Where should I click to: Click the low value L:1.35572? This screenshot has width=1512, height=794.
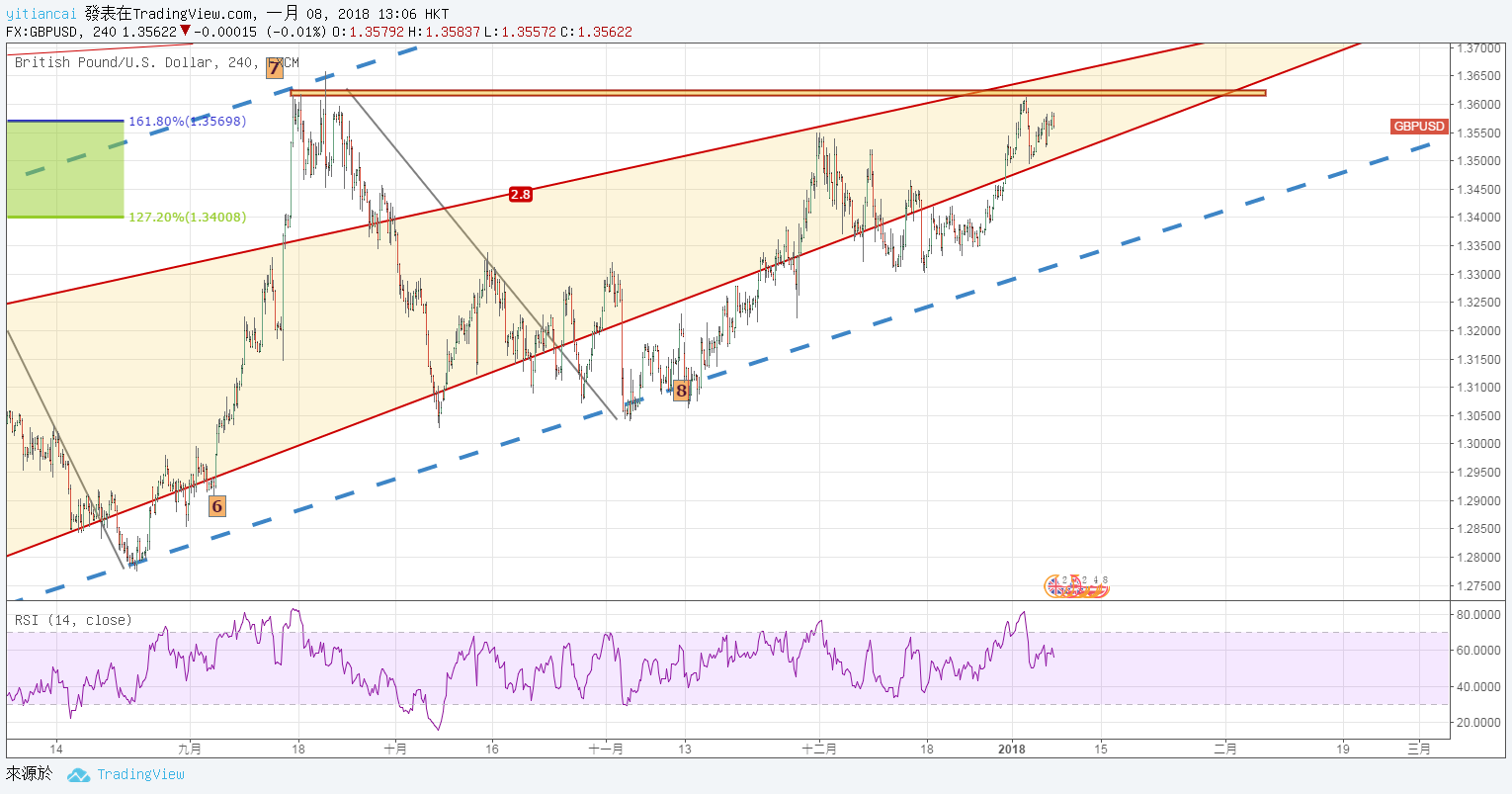pyautogui.click(x=520, y=32)
